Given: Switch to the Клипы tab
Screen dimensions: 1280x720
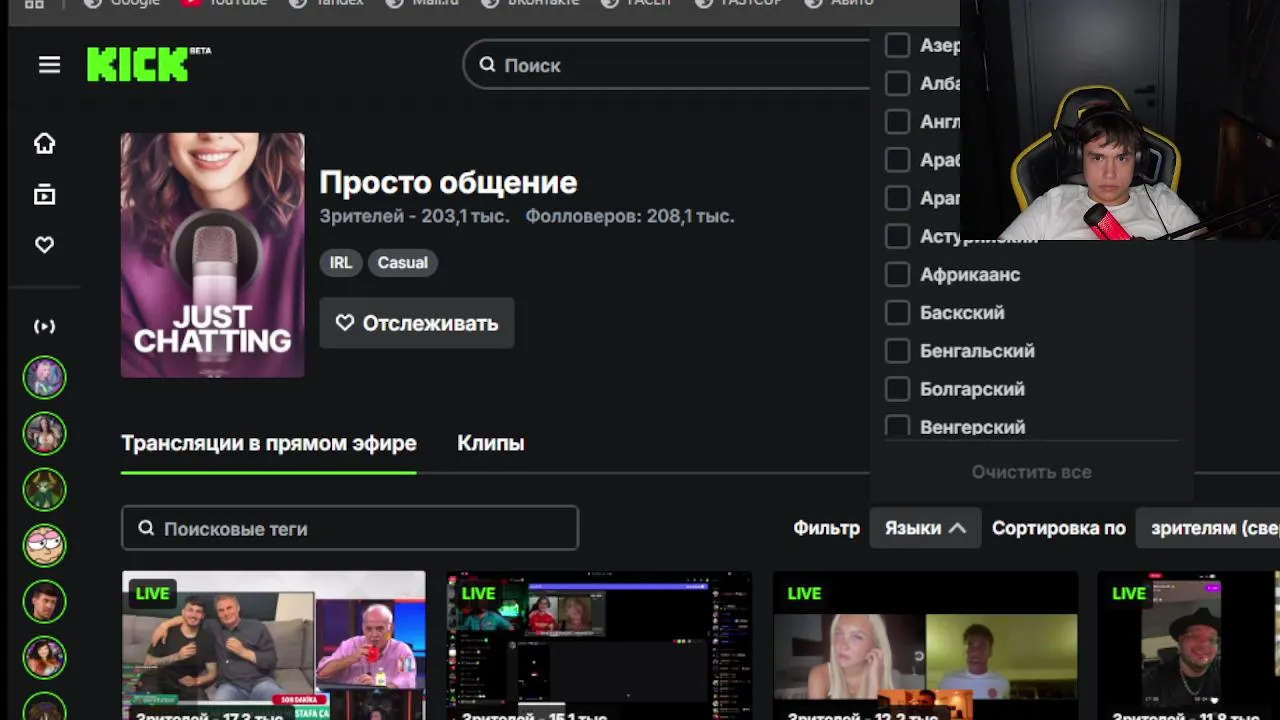Looking at the screenshot, I should coord(490,443).
